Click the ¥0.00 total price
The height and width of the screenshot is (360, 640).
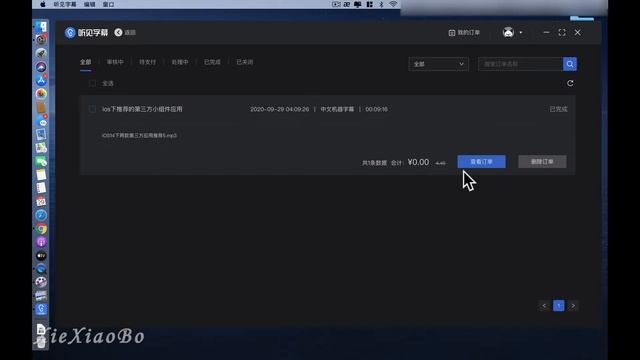(418, 162)
